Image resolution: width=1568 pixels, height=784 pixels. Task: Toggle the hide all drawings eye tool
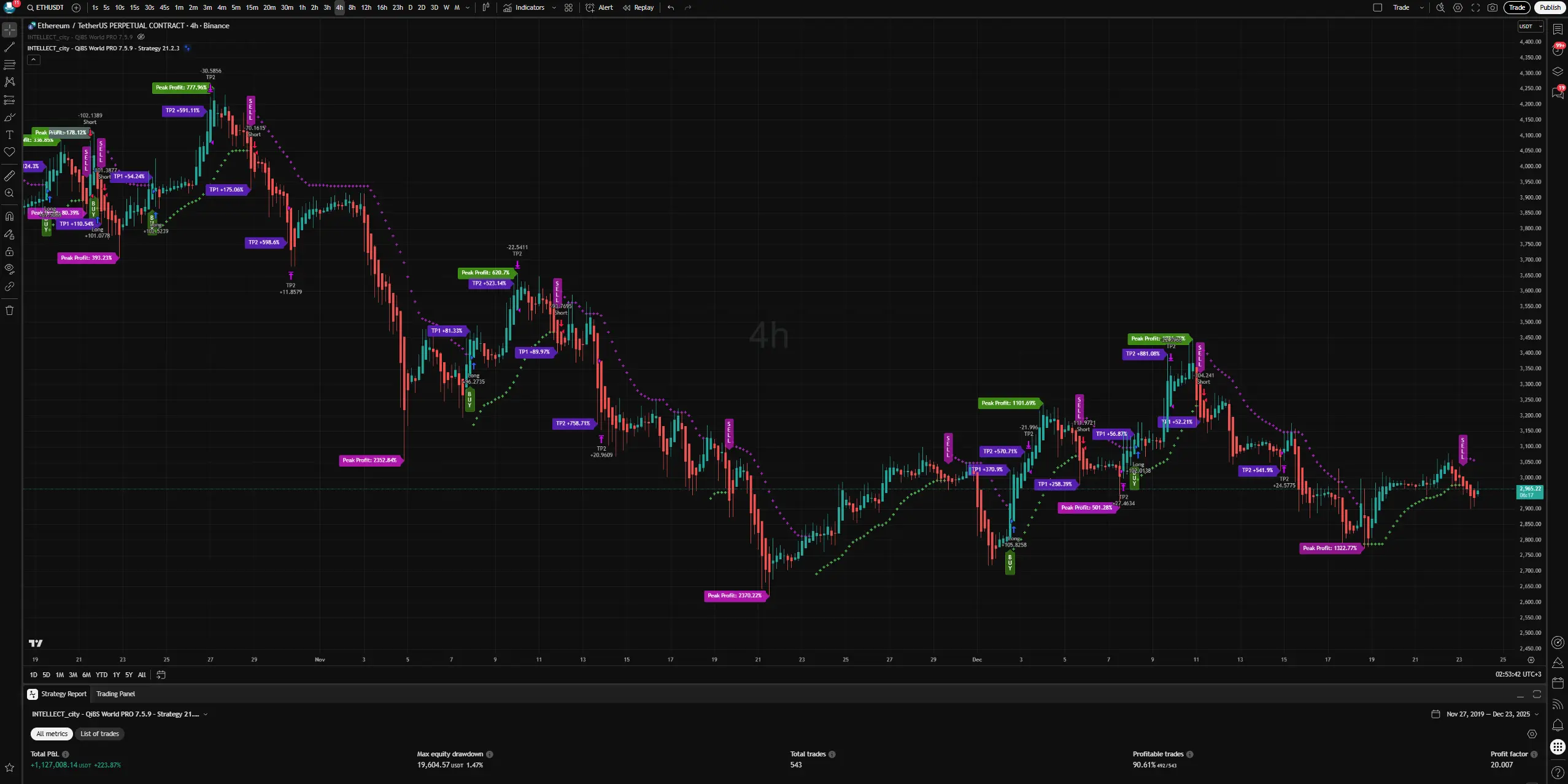(9, 269)
